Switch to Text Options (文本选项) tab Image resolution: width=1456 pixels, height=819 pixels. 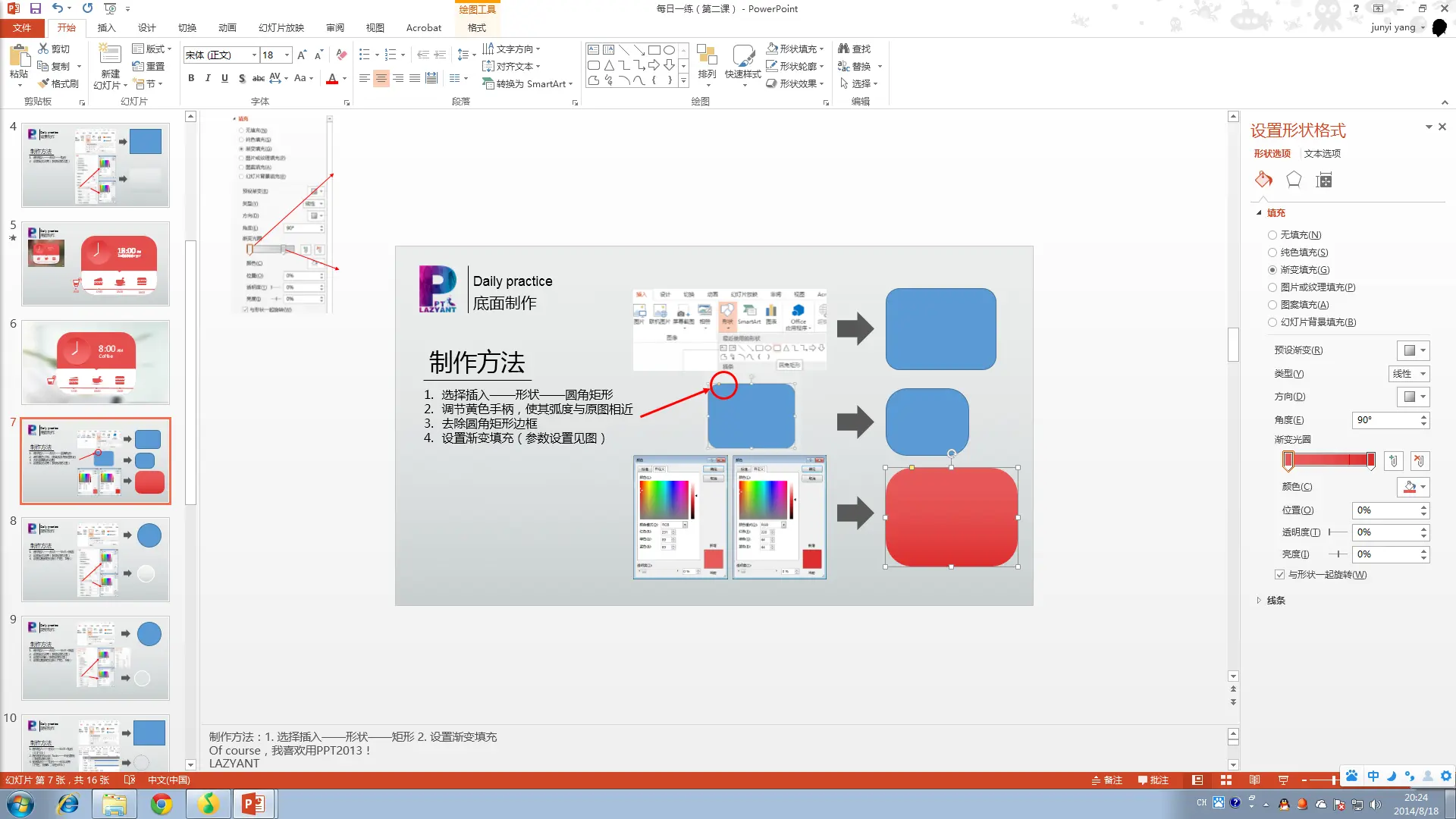[1322, 153]
